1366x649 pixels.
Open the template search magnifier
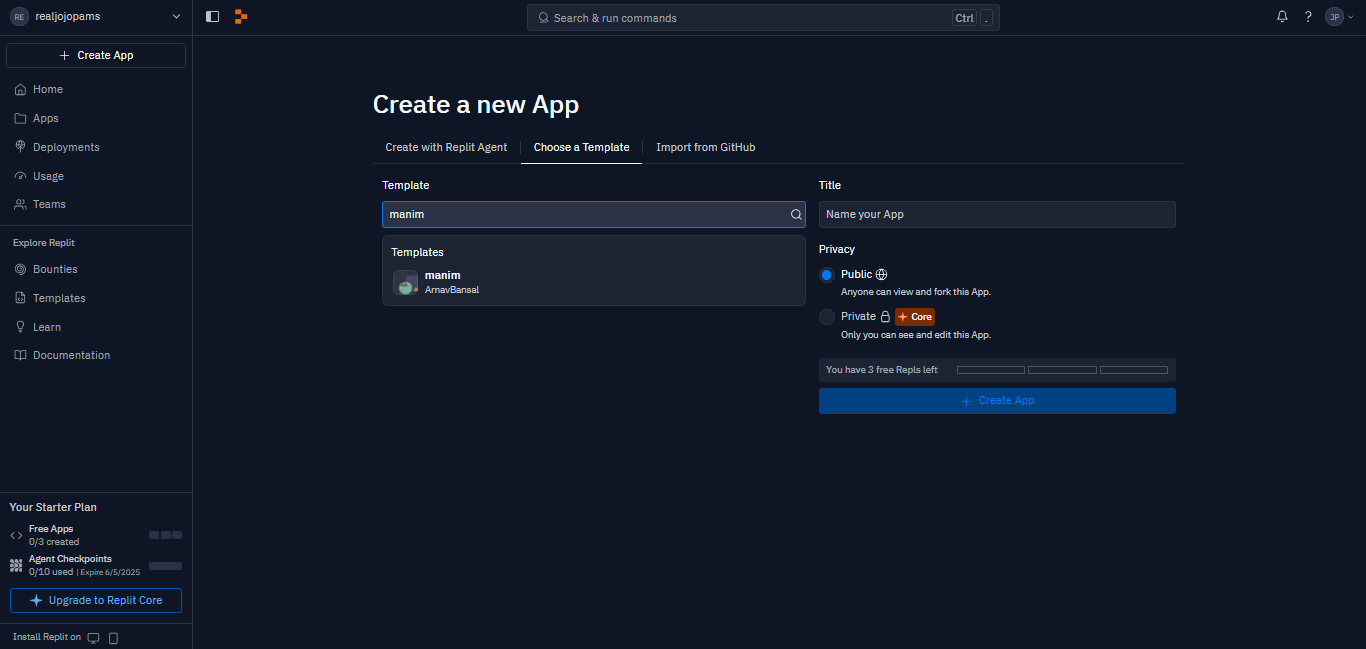pyautogui.click(x=795, y=214)
